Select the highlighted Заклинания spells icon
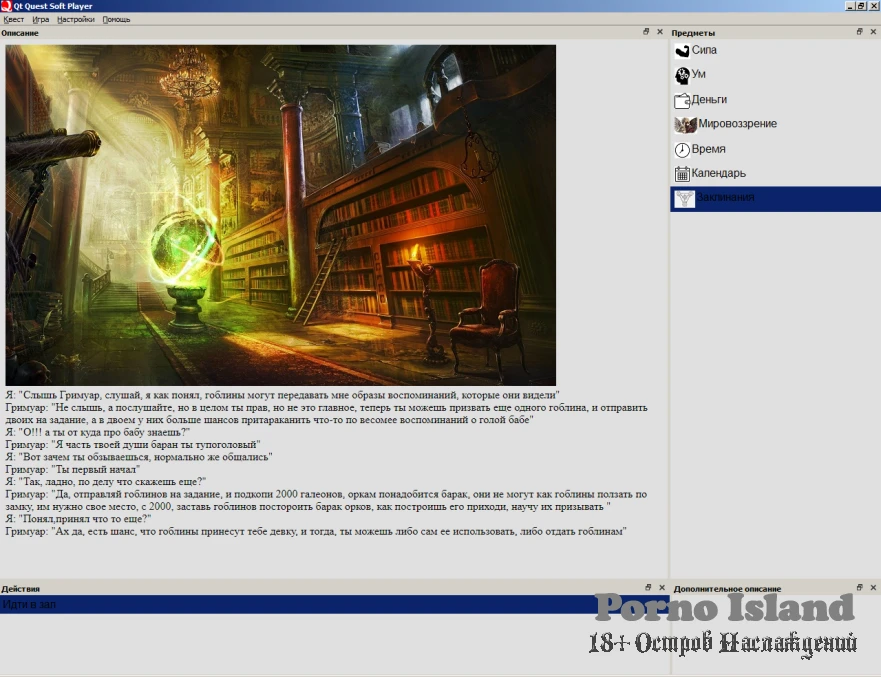Viewport: 881px width, 677px height. [x=684, y=198]
